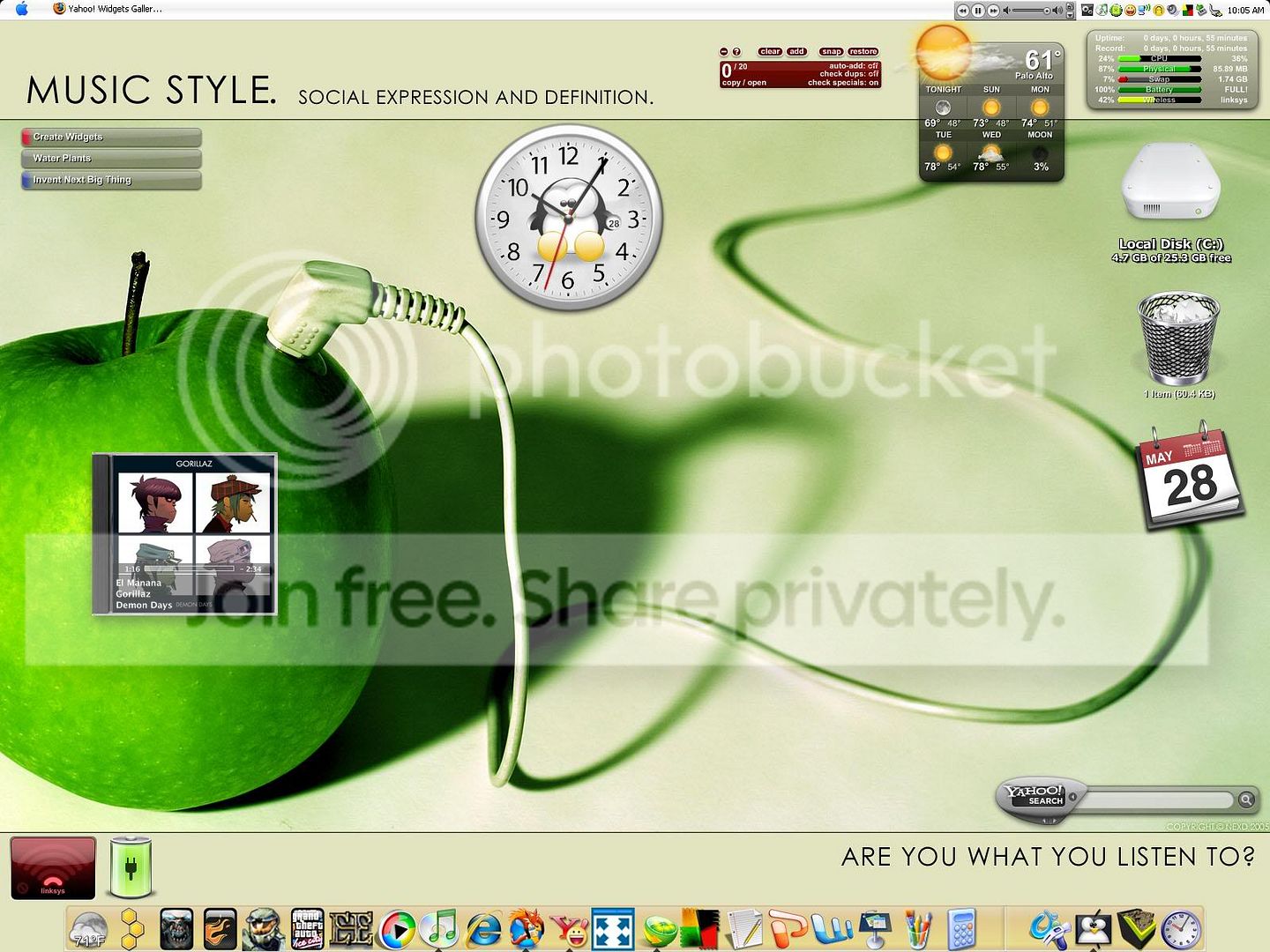Toggle the check dups off setting
The image size is (1270, 952).
click(849, 74)
